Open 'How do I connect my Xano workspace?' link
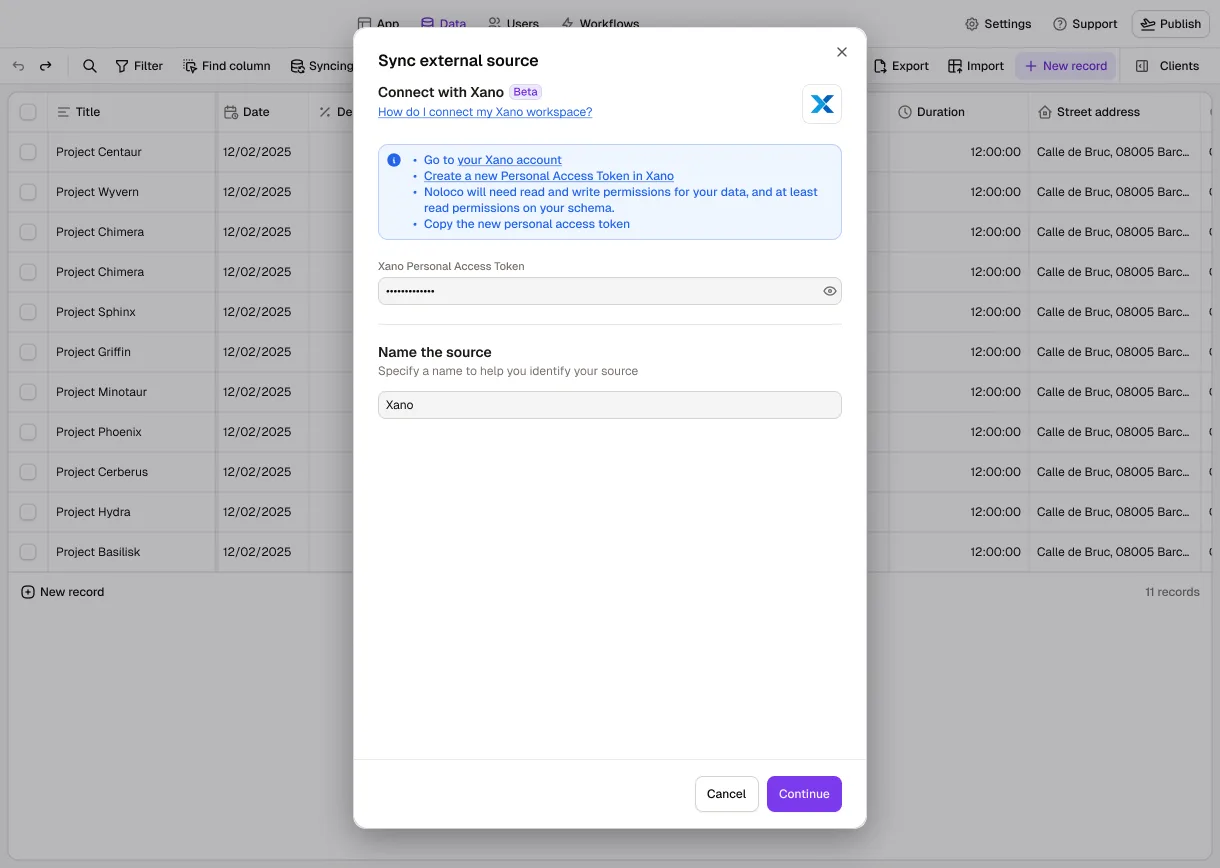Screen dimensions: 1220x868 [485, 112]
